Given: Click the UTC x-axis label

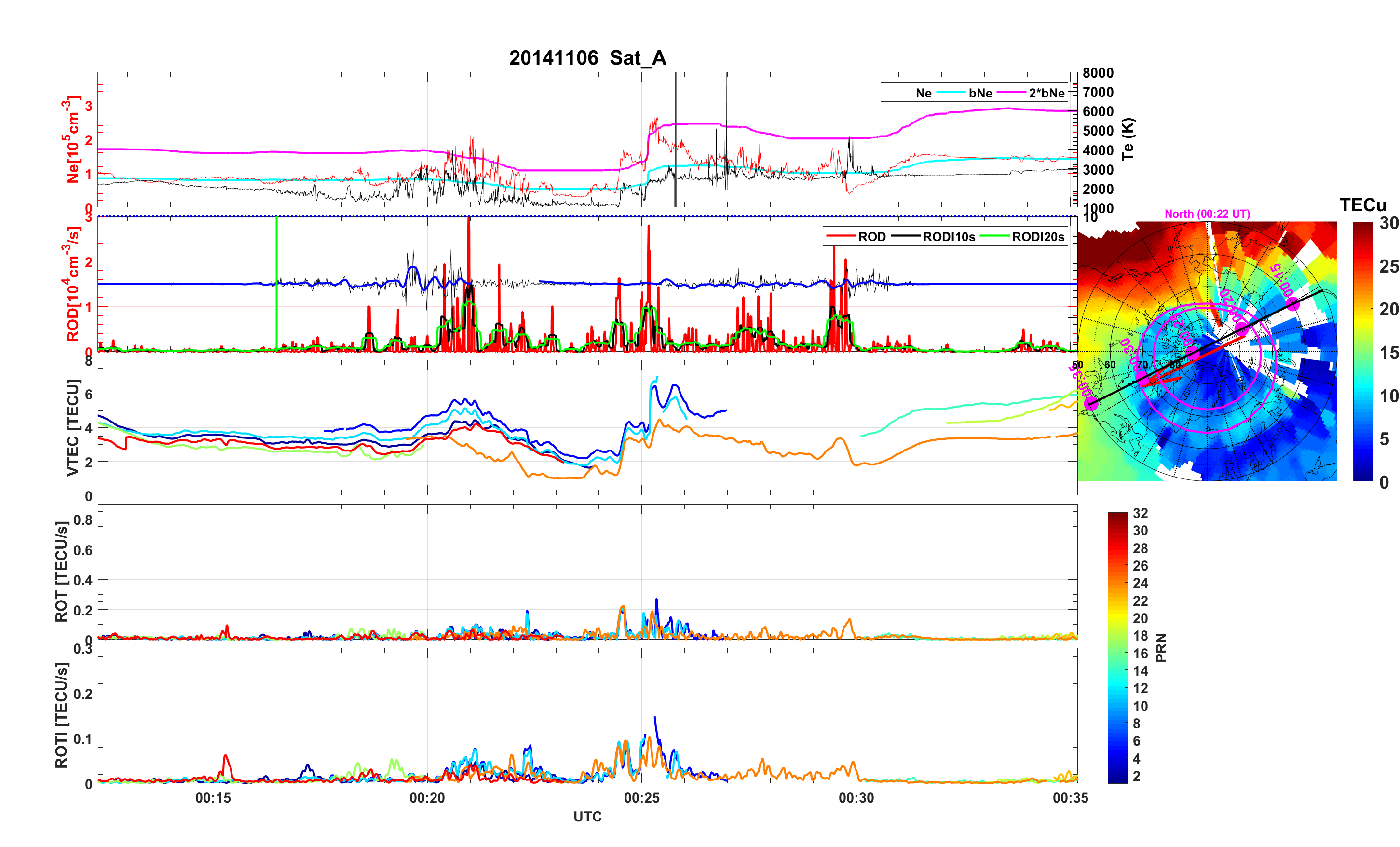Looking at the screenshot, I should click(x=587, y=816).
